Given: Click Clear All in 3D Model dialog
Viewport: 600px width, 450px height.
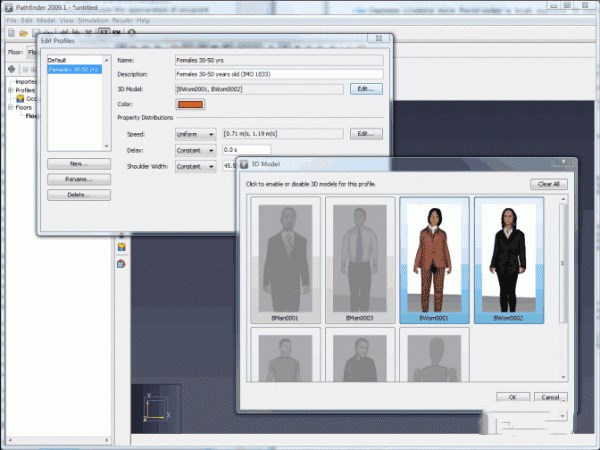Looking at the screenshot, I should click(x=548, y=184).
